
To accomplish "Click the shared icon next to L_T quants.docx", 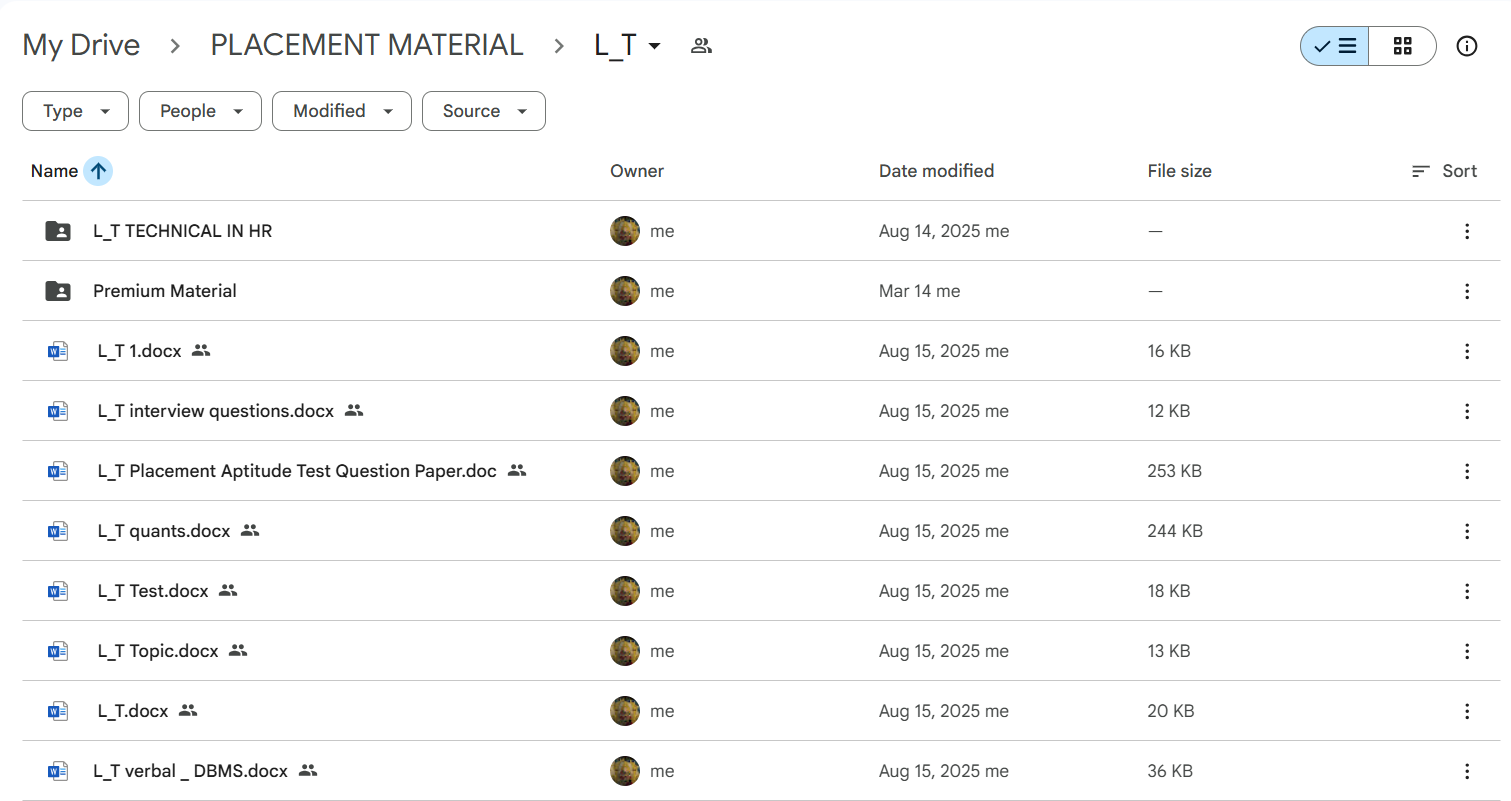I will coord(250,531).
